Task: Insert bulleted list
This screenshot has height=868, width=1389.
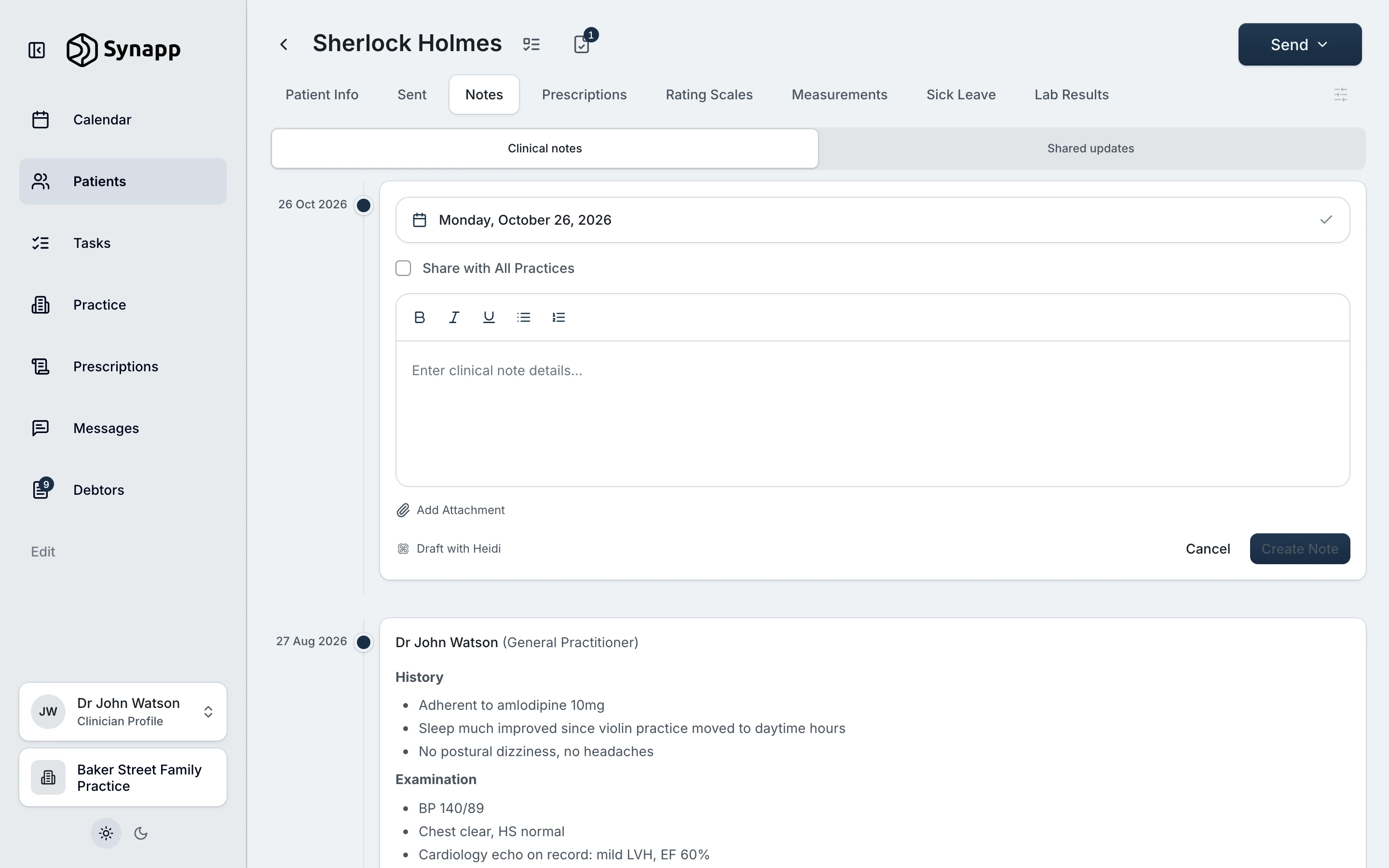Action: (x=523, y=317)
